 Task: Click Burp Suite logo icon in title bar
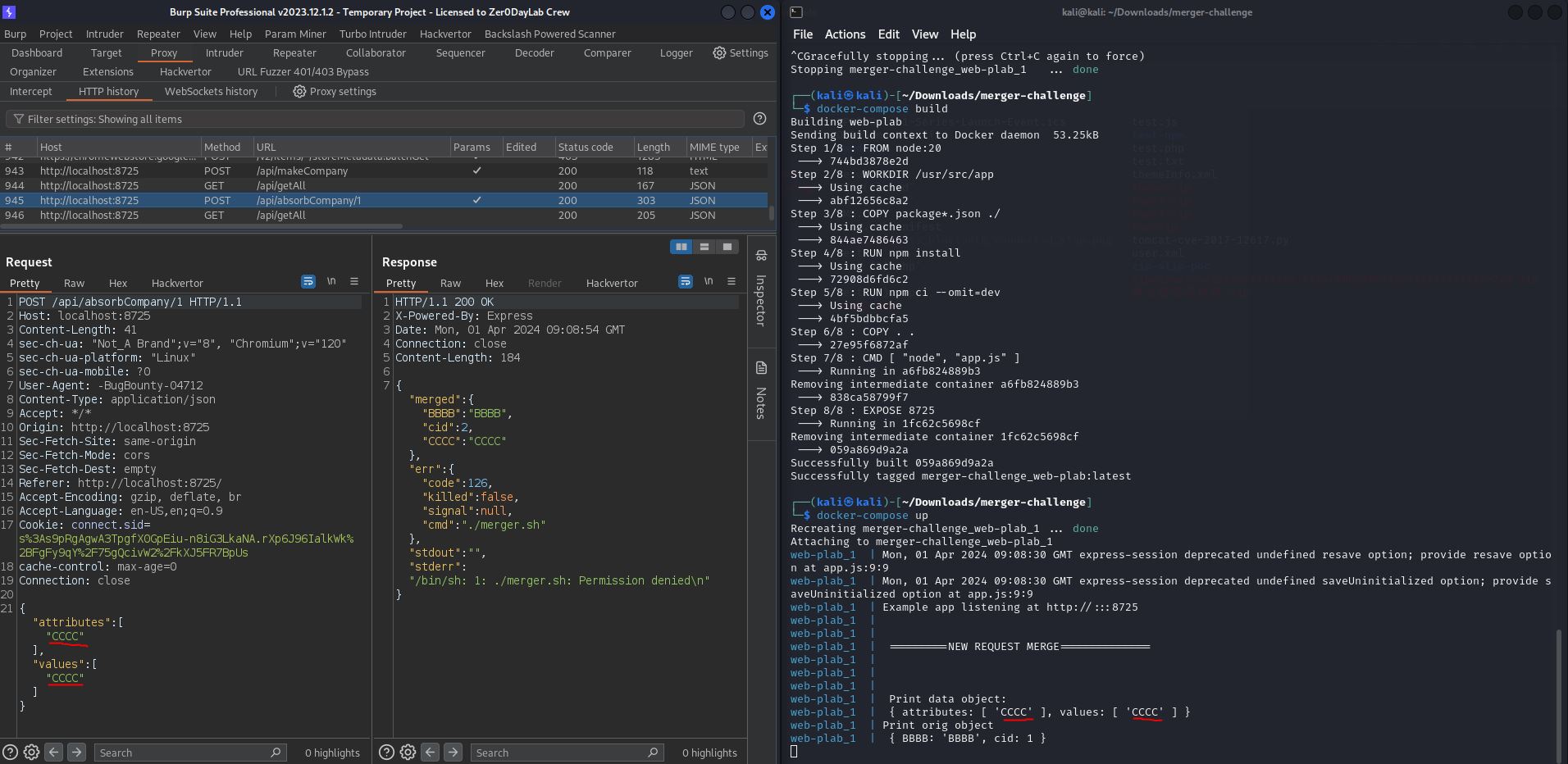coord(9,12)
